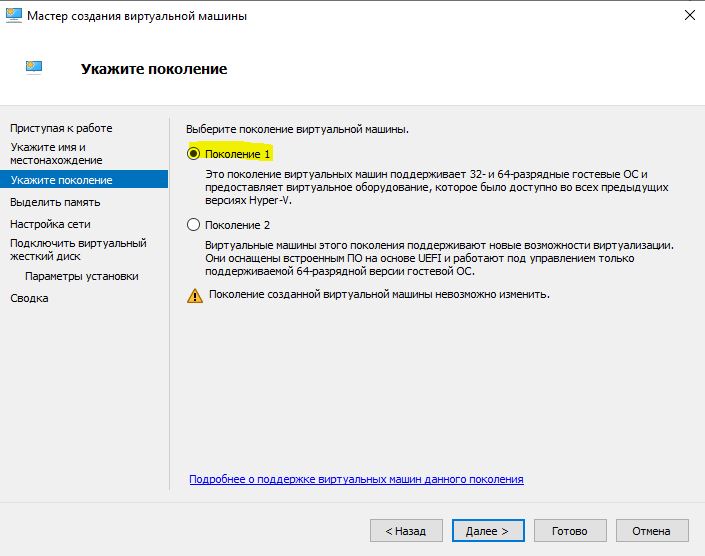This screenshot has height=556, width=705.
Task: Open the generation support details link
Action: click(356, 480)
